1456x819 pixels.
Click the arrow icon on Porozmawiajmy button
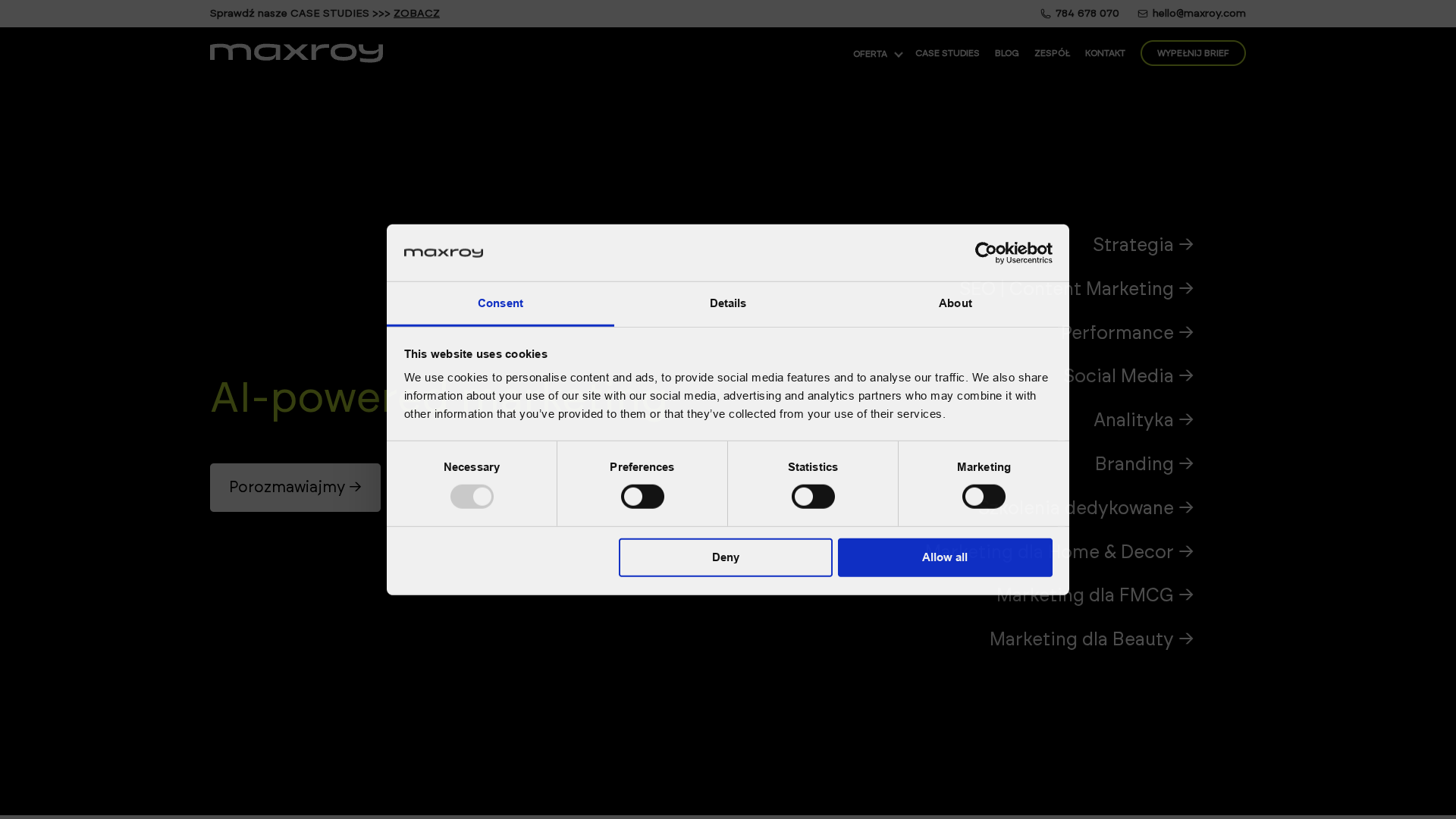(356, 488)
